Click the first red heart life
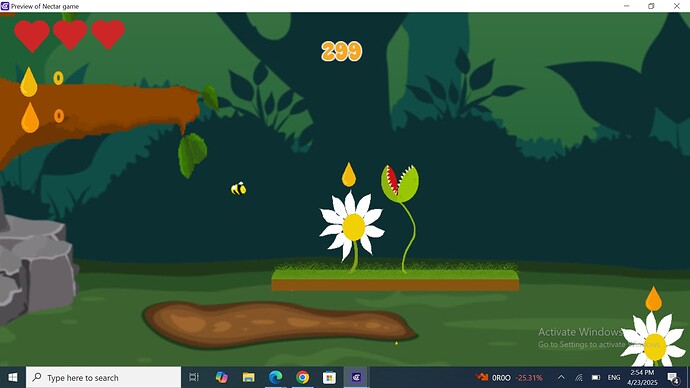The height and width of the screenshot is (388, 690). click(x=32, y=36)
